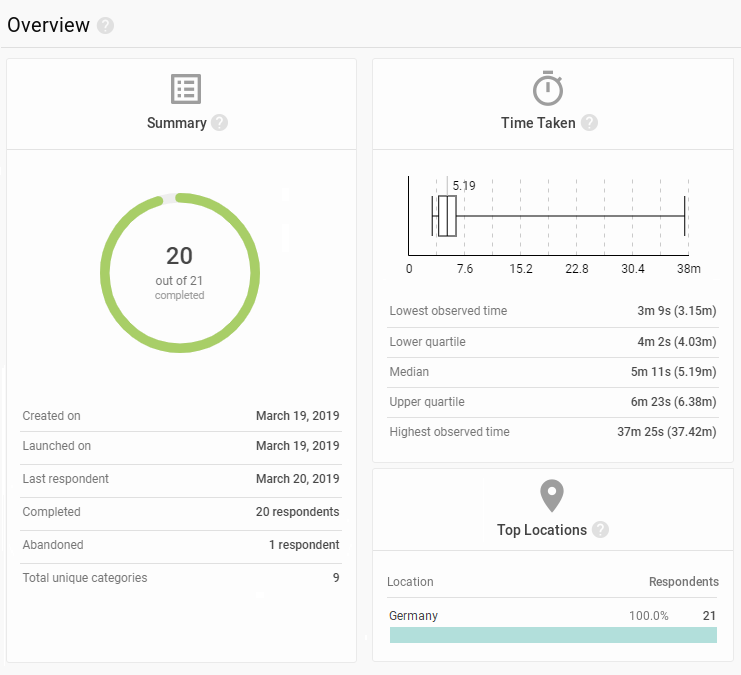The height and width of the screenshot is (675, 741).
Task: Click the '7.6' axis label
Action: point(465,269)
